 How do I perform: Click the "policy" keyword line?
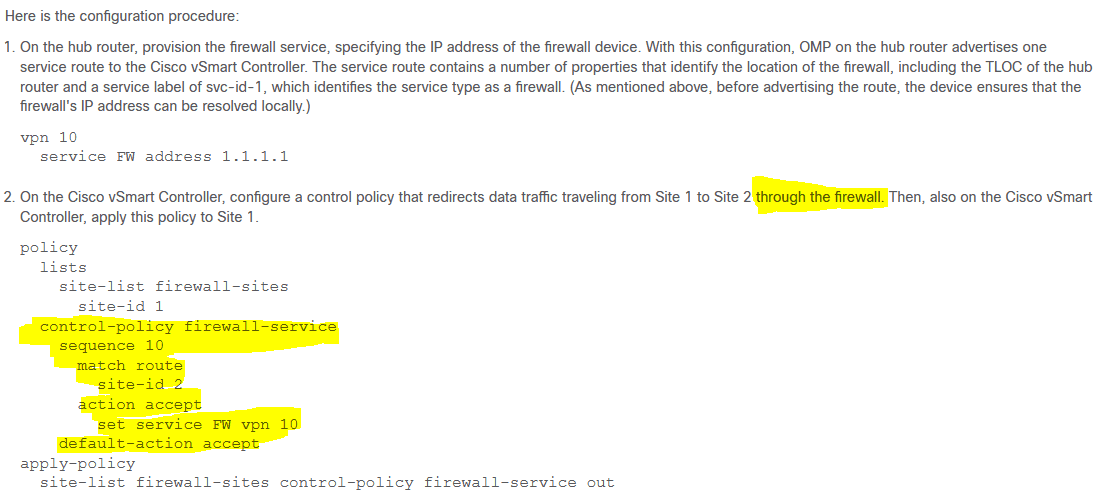click(49, 248)
